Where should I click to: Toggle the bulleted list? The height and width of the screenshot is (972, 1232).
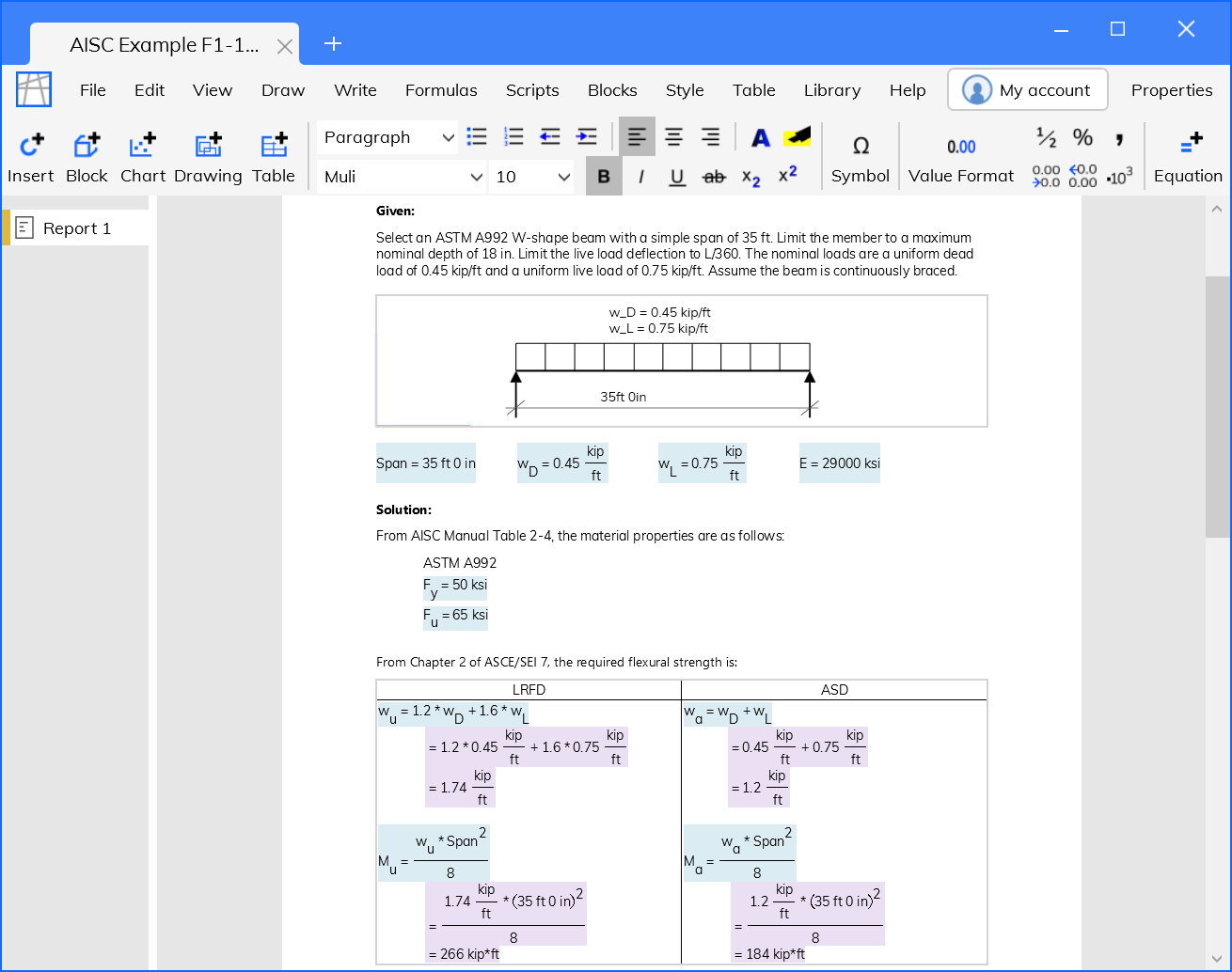pyautogui.click(x=477, y=136)
